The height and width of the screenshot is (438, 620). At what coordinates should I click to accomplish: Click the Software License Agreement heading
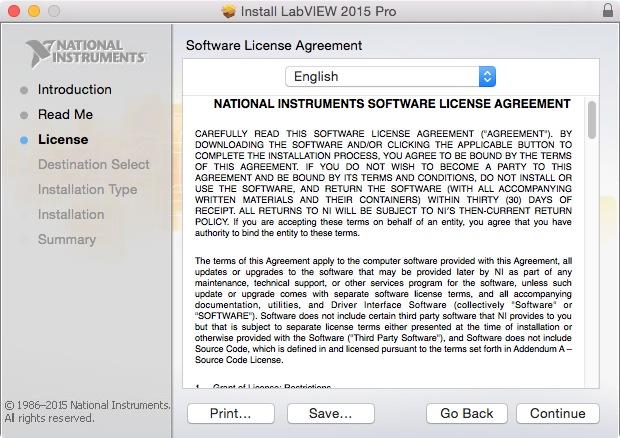[274, 45]
